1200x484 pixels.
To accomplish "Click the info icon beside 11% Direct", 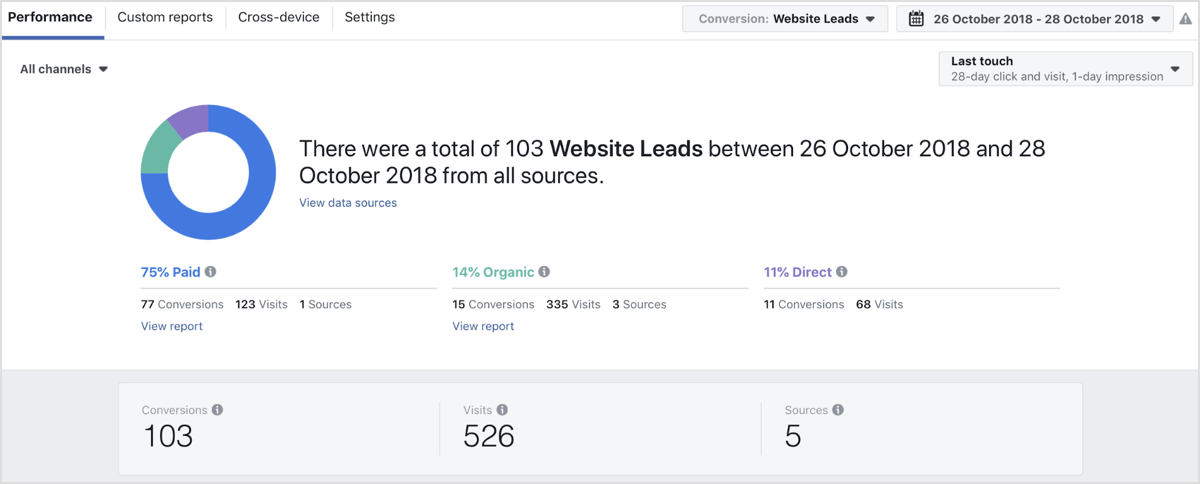I will [842, 272].
